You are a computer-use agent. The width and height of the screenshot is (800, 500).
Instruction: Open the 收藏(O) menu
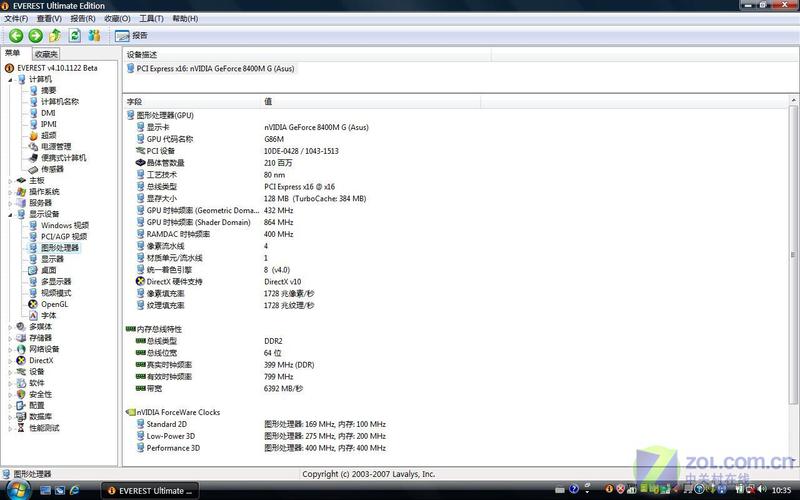pos(117,18)
